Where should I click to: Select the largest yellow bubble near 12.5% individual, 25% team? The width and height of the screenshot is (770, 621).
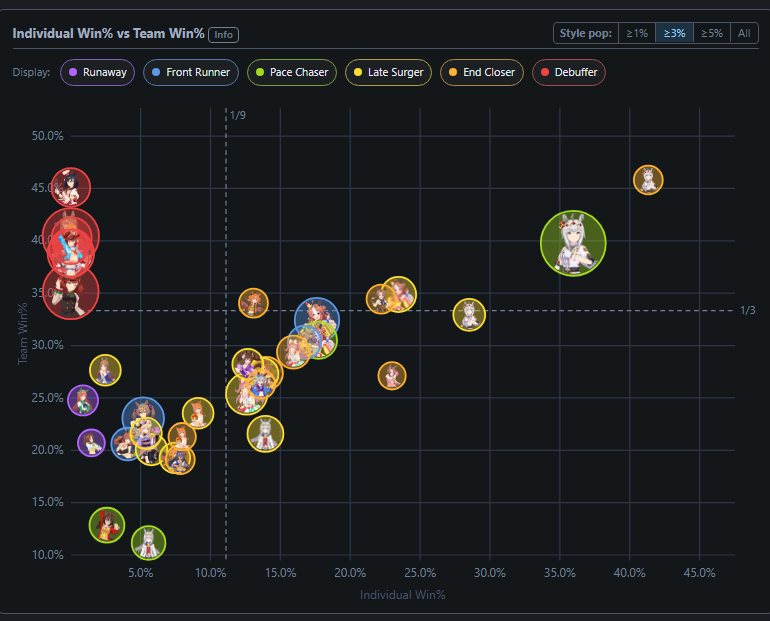click(247, 394)
